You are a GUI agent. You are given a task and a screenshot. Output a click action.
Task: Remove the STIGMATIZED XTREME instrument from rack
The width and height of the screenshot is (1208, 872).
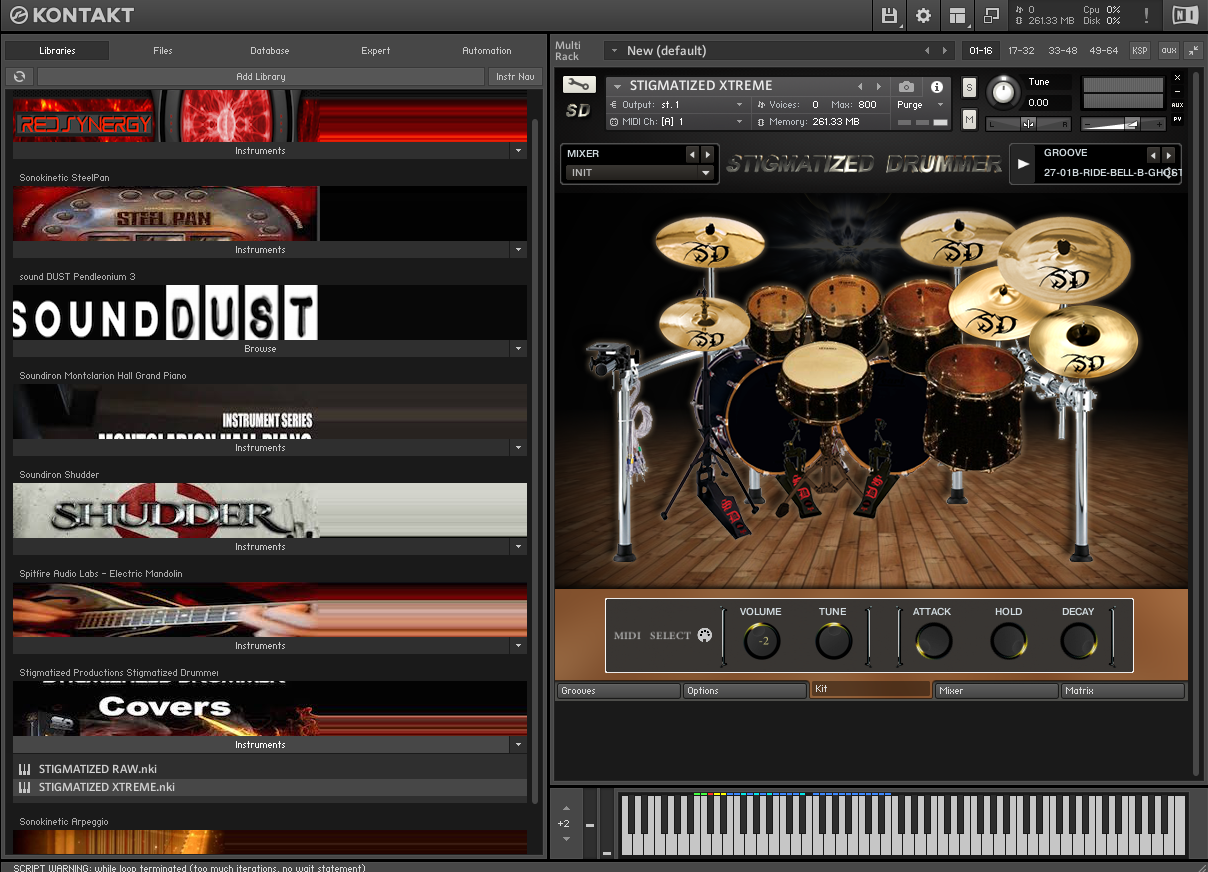pyautogui.click(x=1177, y=77)
